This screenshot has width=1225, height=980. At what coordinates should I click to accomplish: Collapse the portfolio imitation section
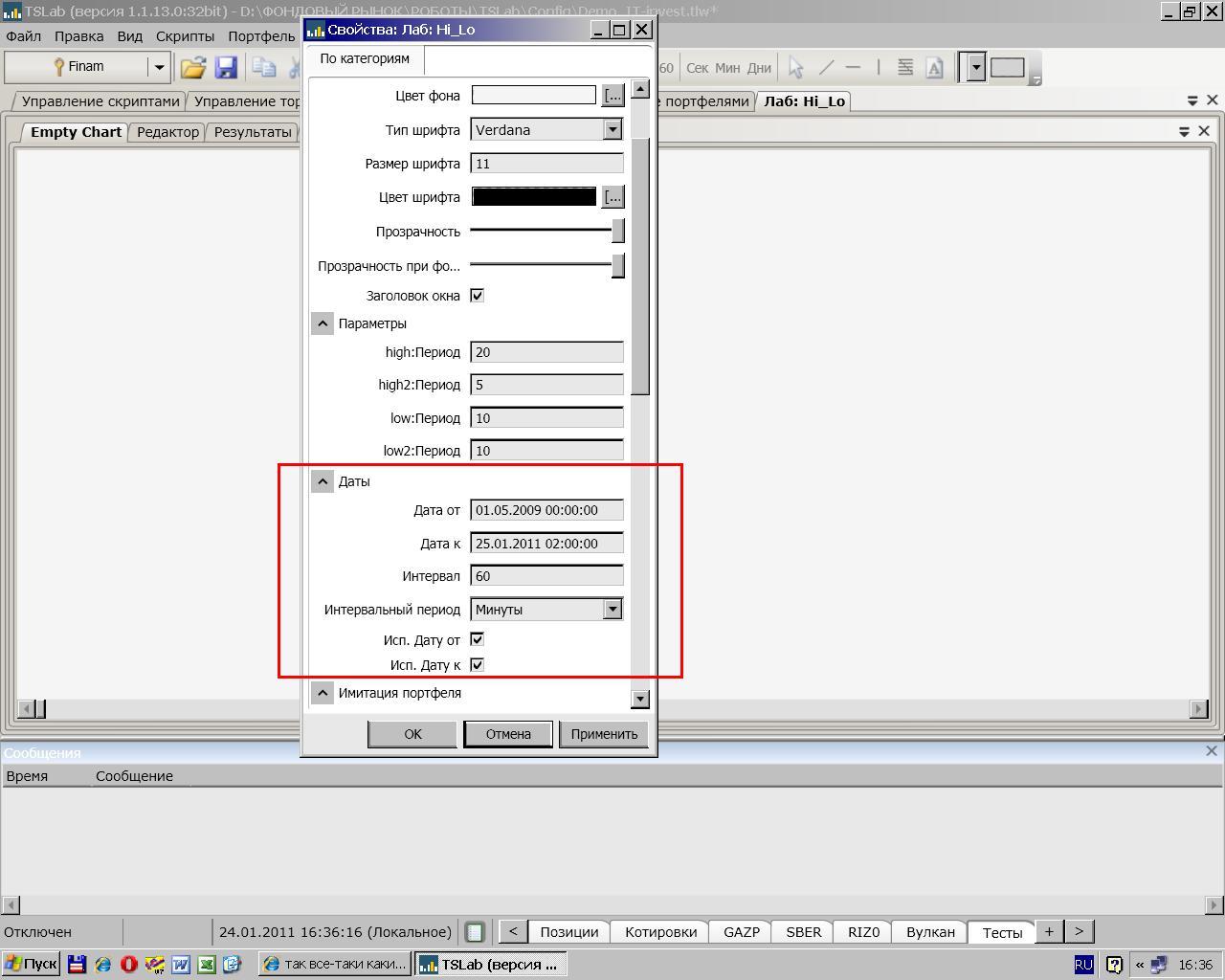pos(322,693)
